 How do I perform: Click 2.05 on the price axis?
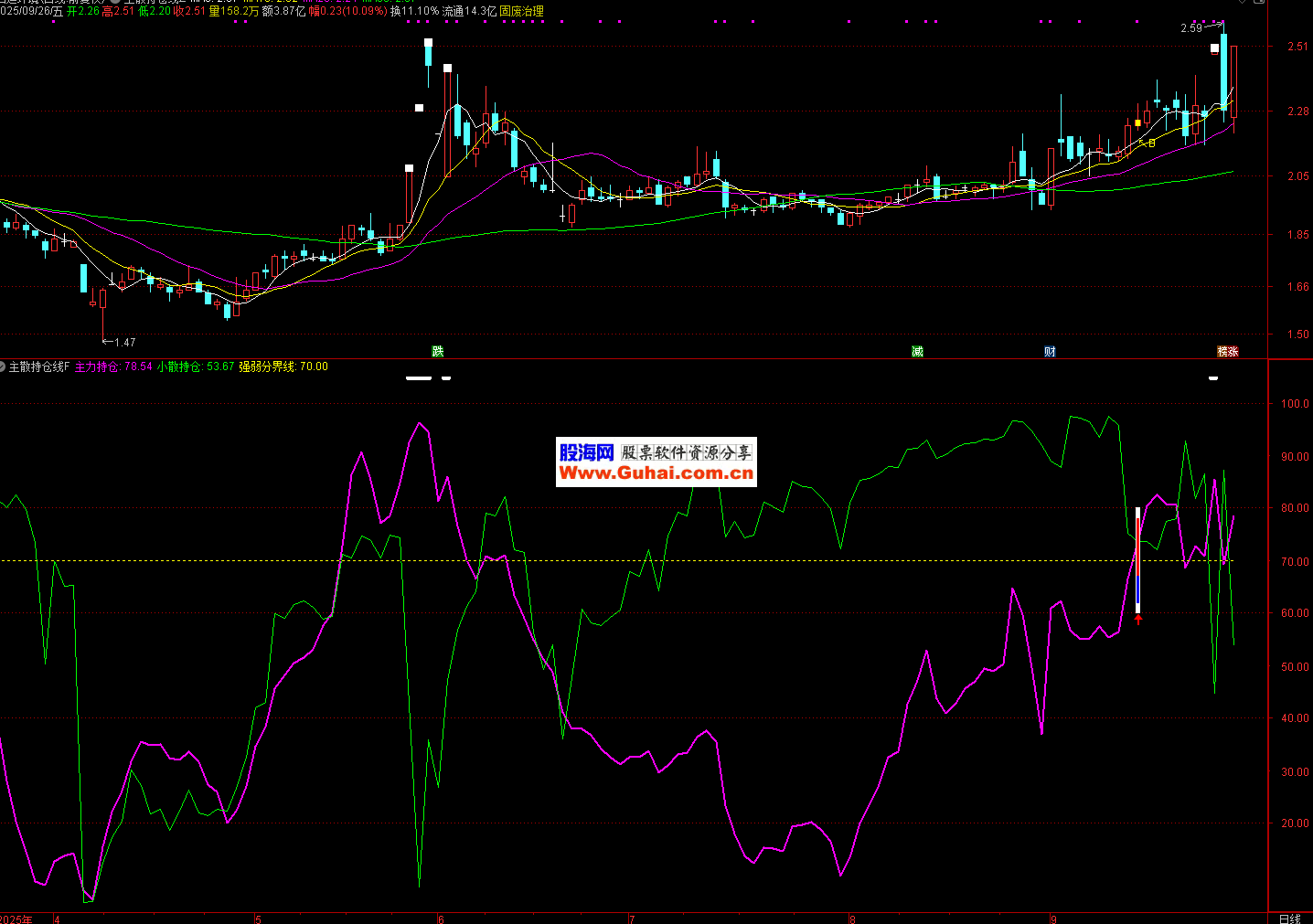1297,176
